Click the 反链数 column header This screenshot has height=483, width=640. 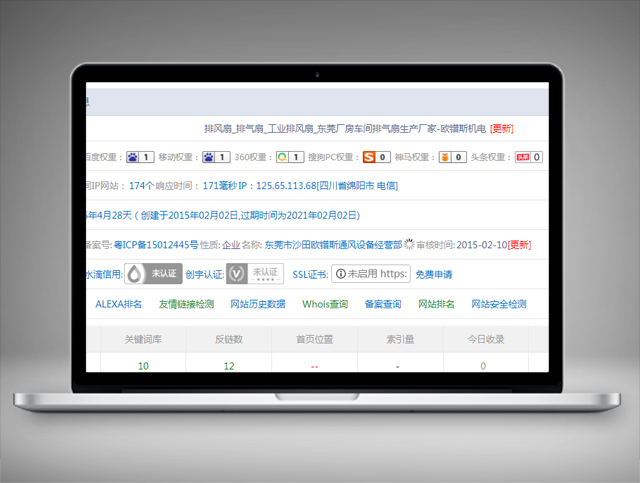click(x=229, y=339)
